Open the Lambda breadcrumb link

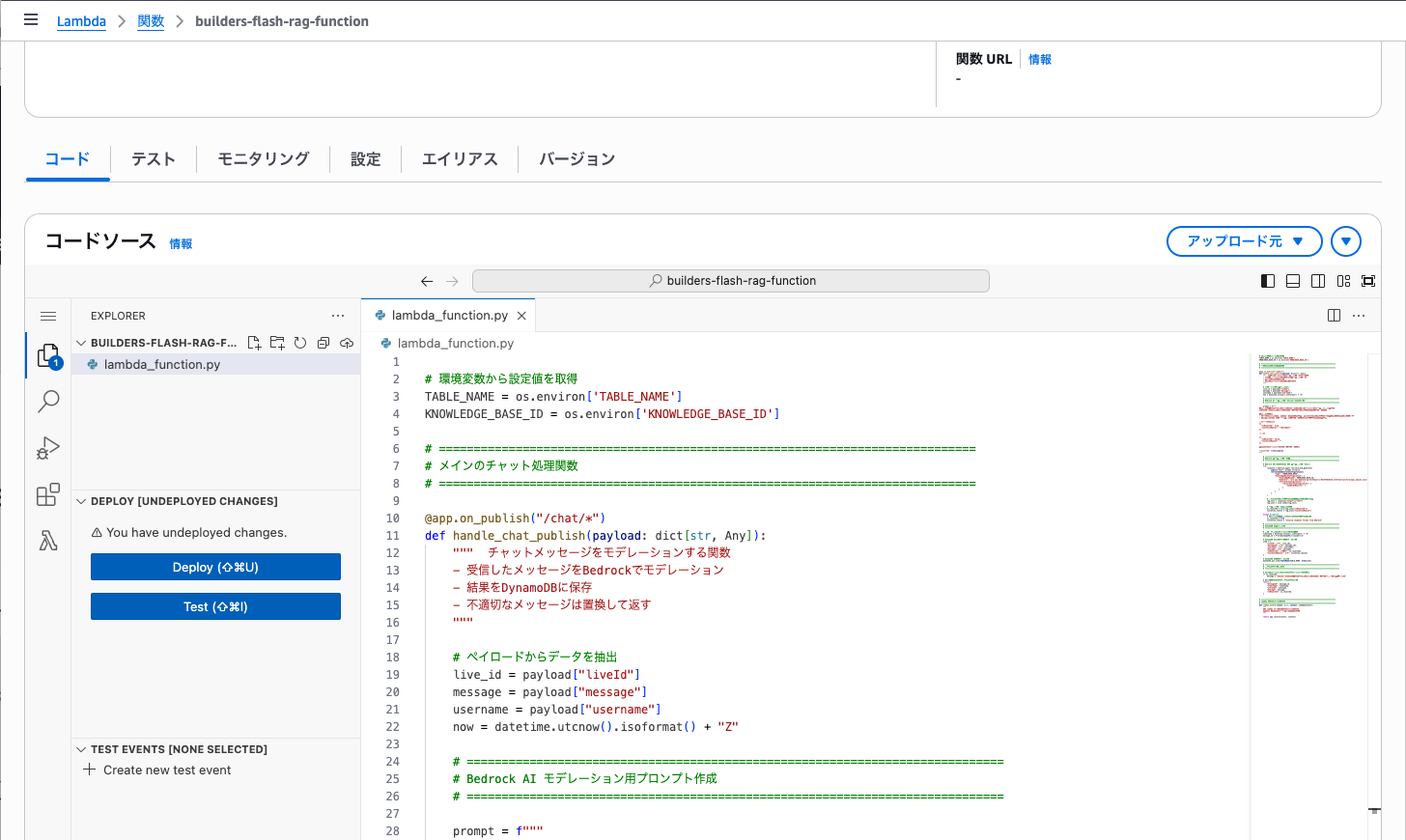tap(81, 20)
